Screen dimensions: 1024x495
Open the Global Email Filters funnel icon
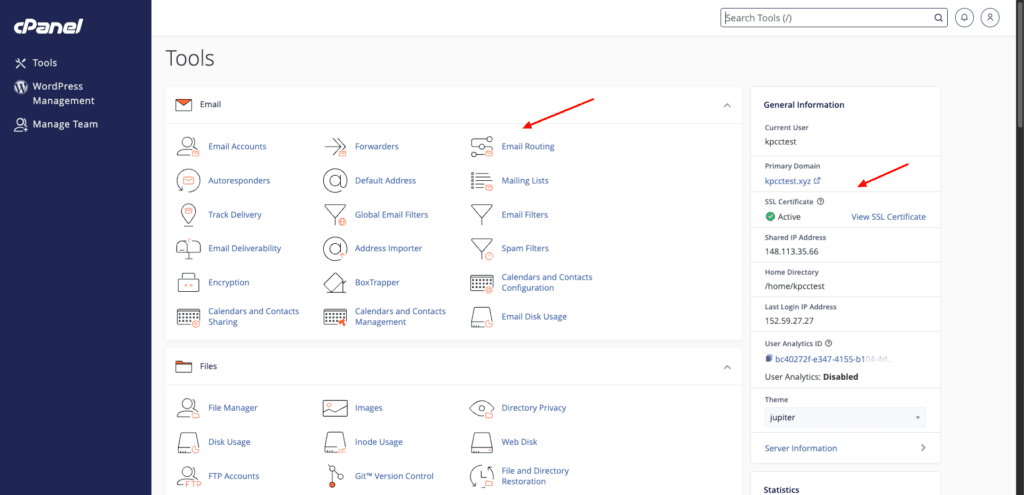click(335, 214)
